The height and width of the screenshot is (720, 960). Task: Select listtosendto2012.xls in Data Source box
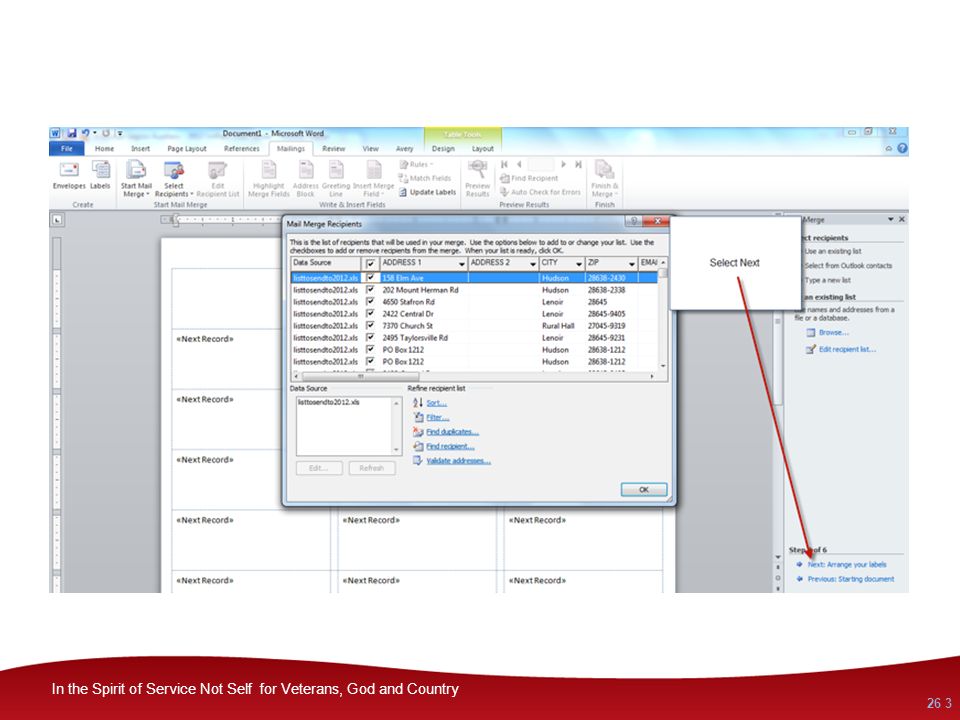tap(328, 402)
